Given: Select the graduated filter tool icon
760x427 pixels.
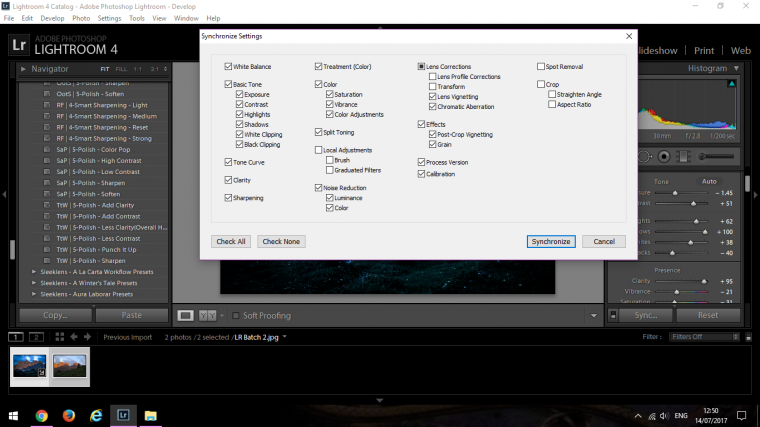Looking at the screenshot, I should tap(683, 157).
